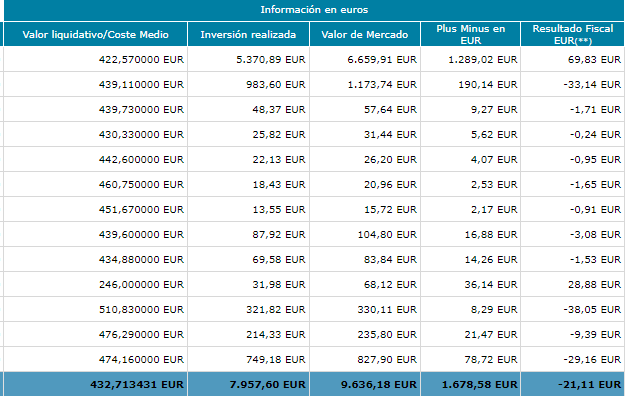Click the cell '983,60 EUR'

[248, 84]
